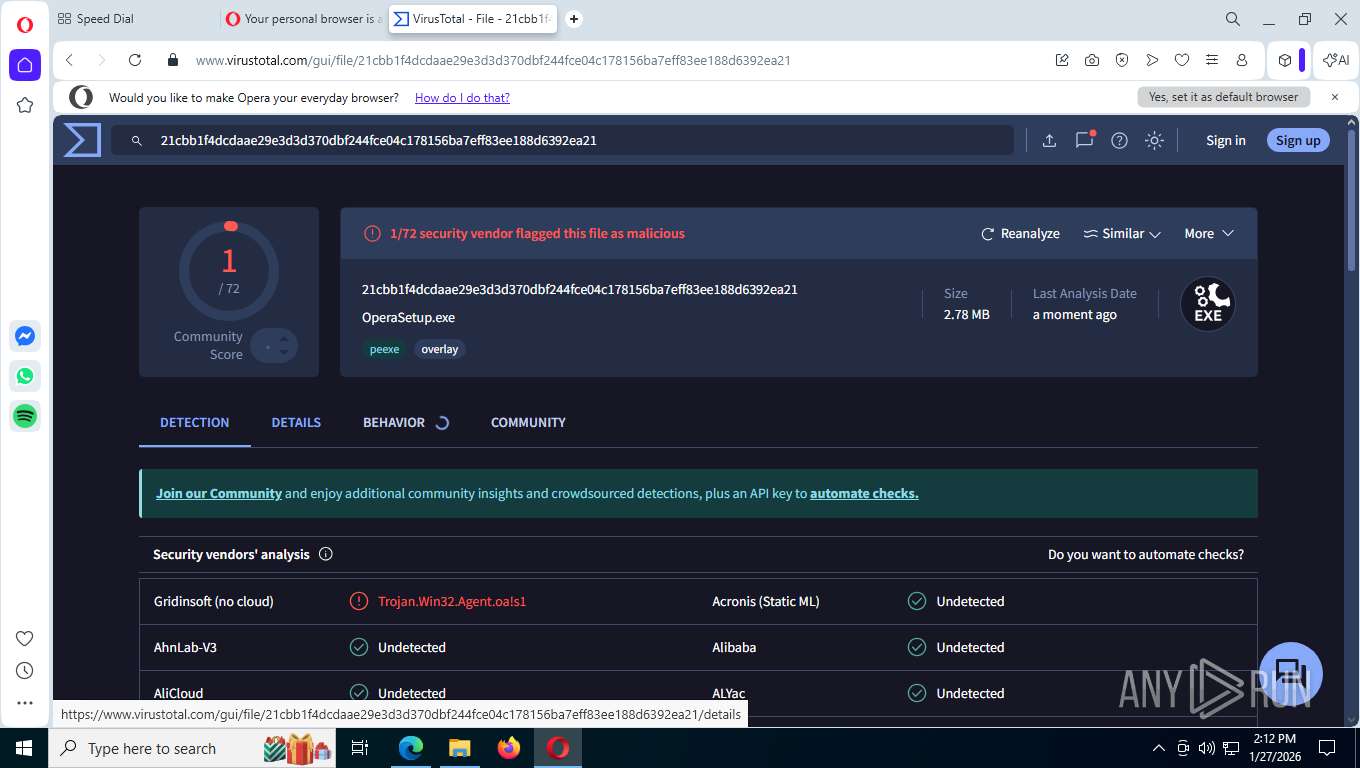
Task: Toggle light/dark theme sun icon
Action: tap(1154, 140)
